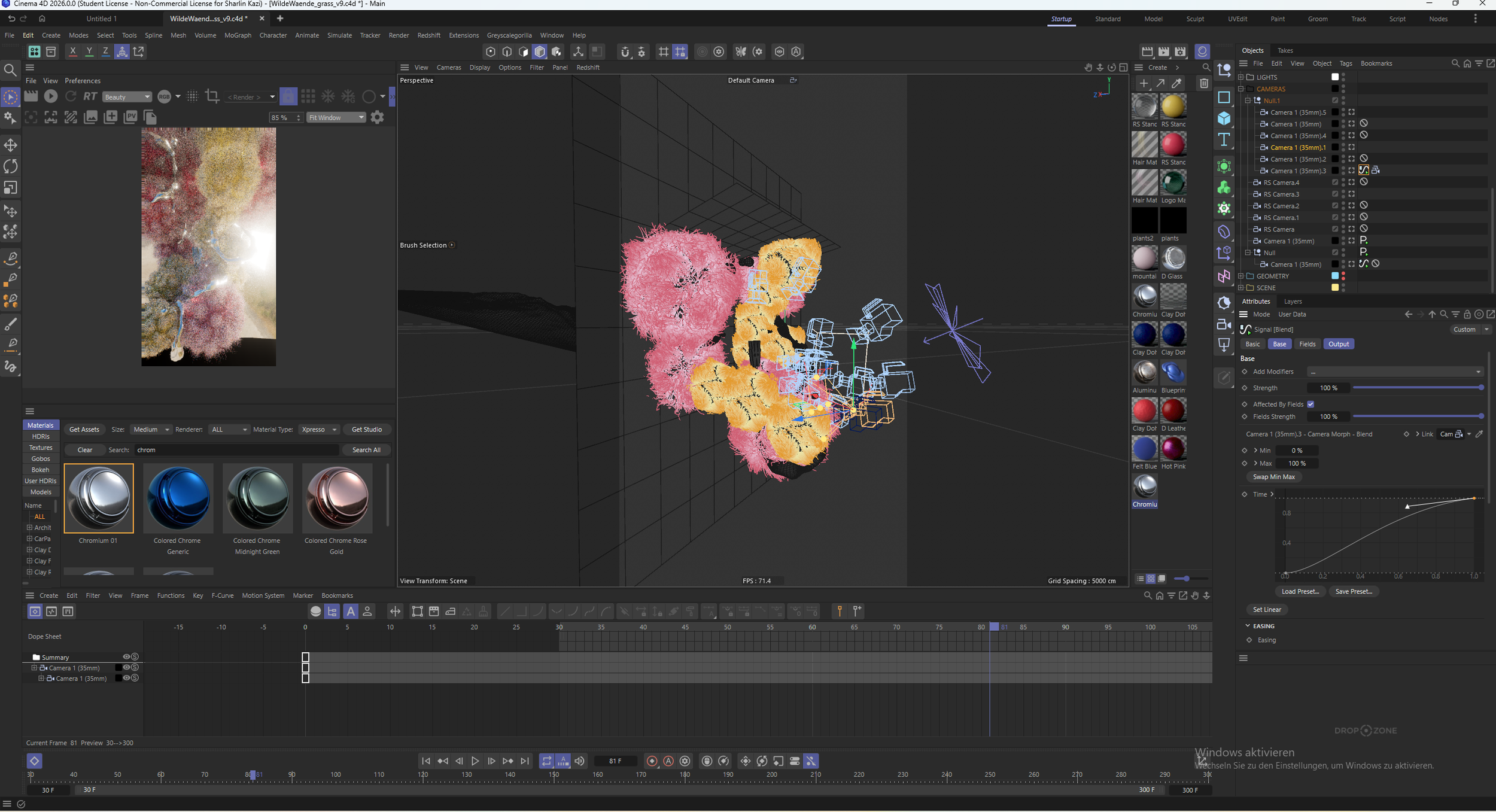Click the Record Active Objects keyframe button
Viewport: 1496px width, 812px height.
[x=652, y=761]
